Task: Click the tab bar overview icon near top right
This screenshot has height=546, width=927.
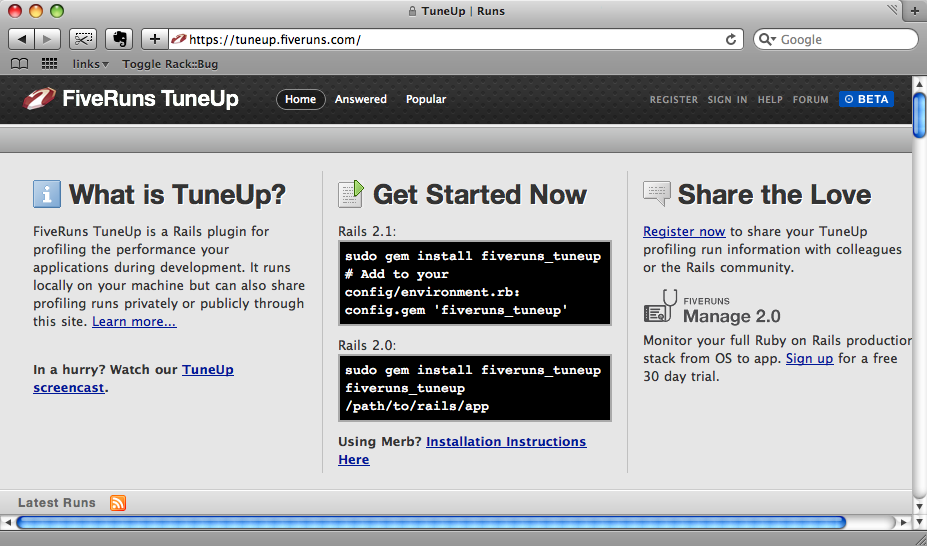Action: [892, 9]
